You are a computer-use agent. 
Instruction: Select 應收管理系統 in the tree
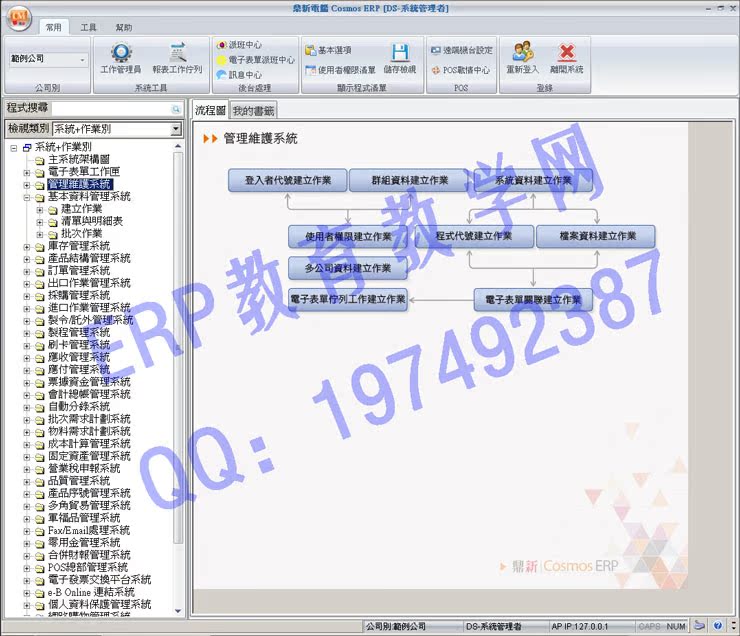pos(78,357)
